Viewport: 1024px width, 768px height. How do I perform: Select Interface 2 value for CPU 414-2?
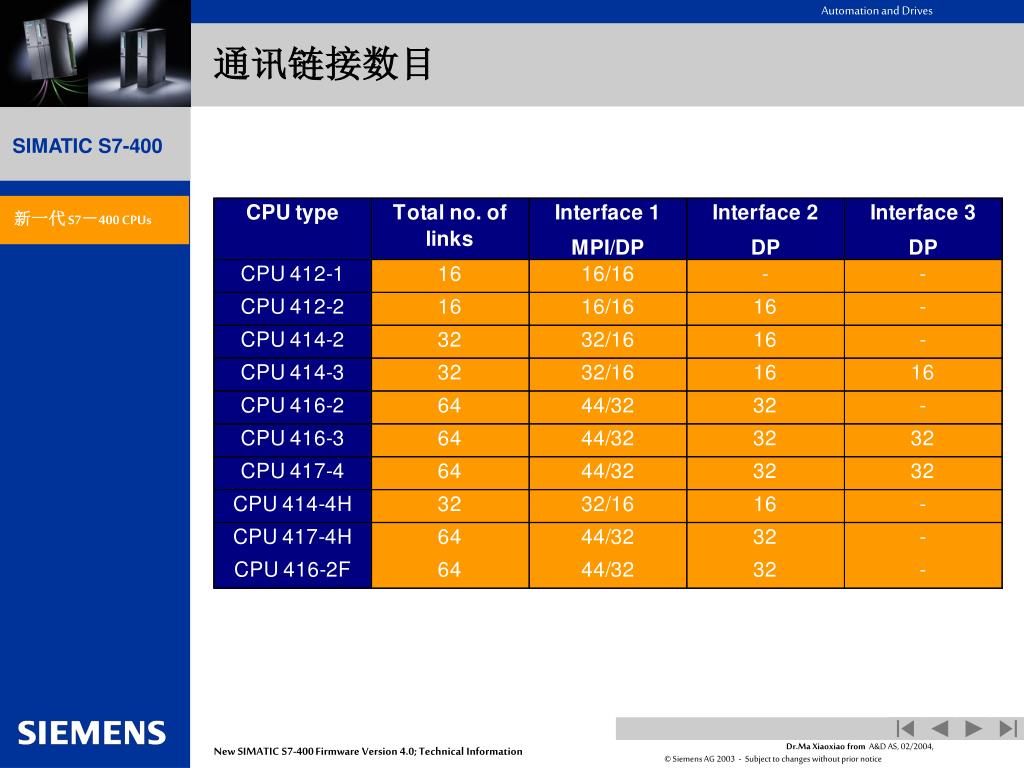tap(765, 340)
